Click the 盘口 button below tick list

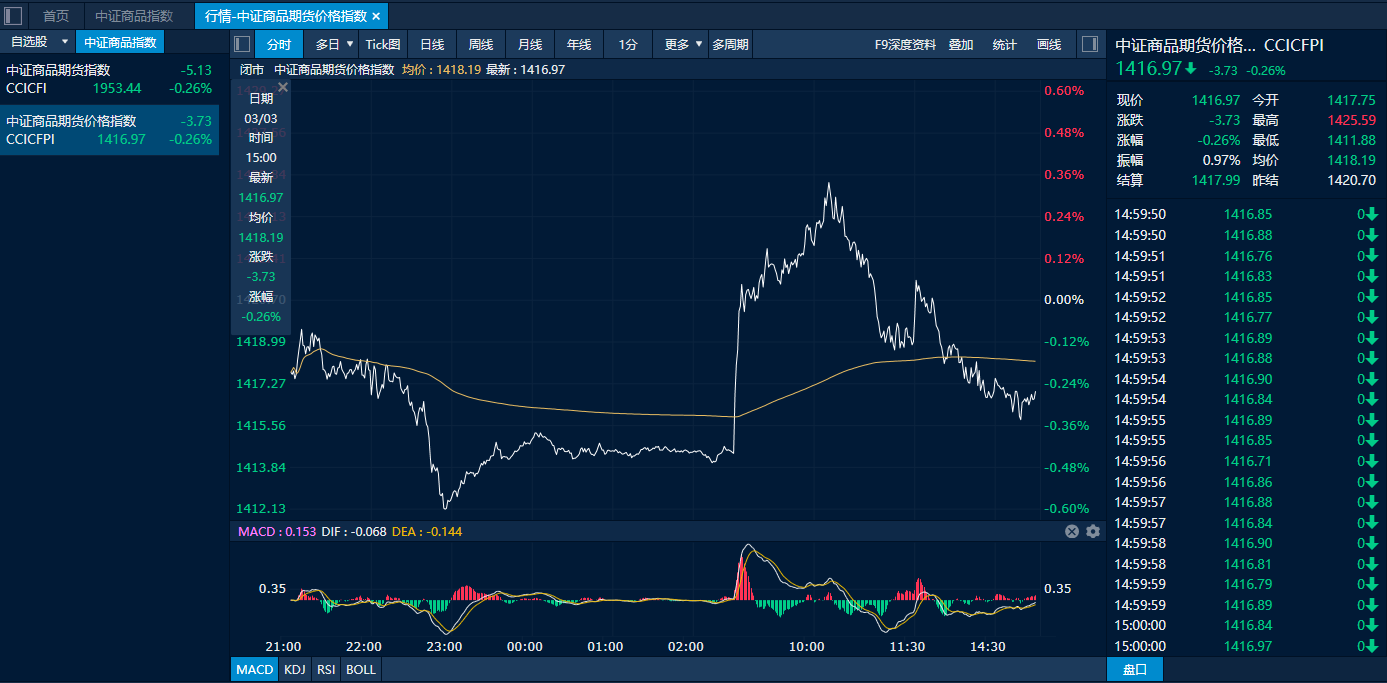(x=1134, y=669)
